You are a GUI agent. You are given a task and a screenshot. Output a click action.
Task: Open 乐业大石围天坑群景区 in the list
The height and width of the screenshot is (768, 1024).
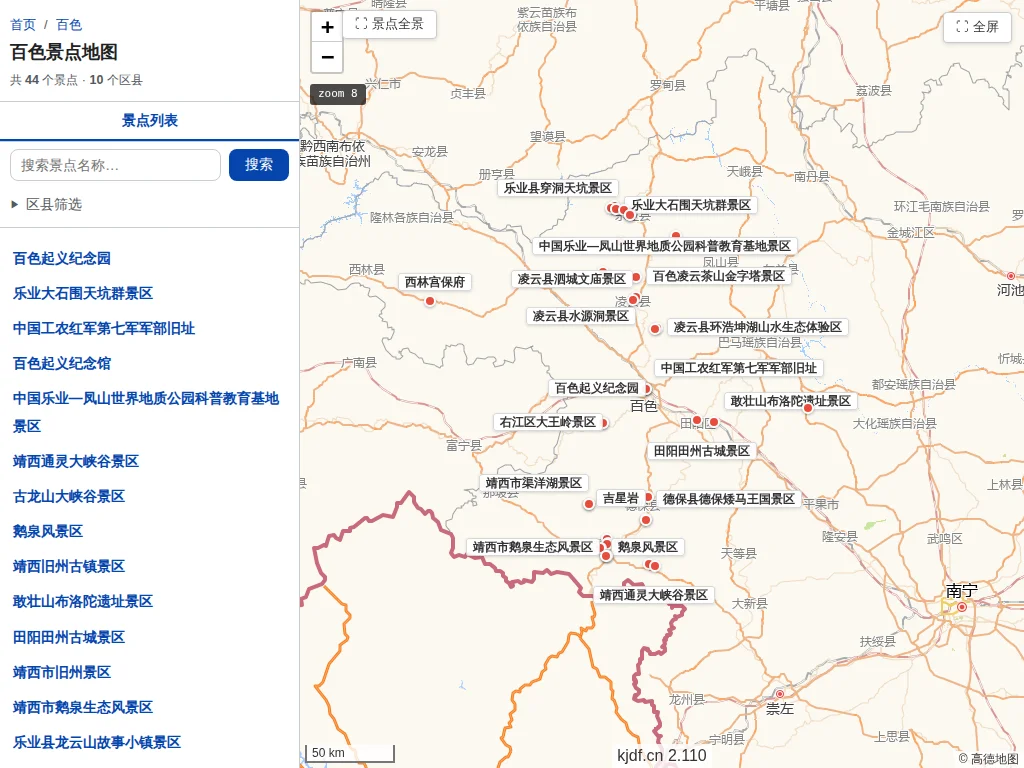(83, 293)
